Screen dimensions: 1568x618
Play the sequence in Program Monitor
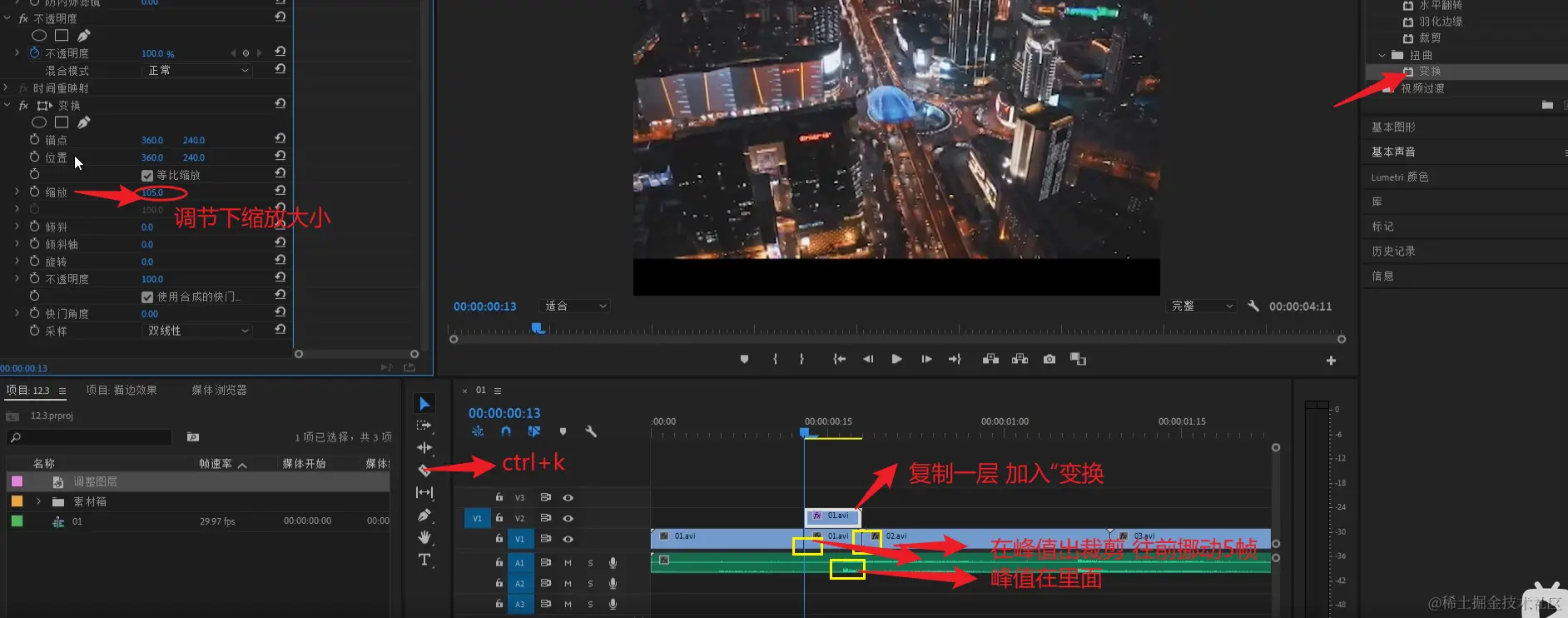(896, 359)
